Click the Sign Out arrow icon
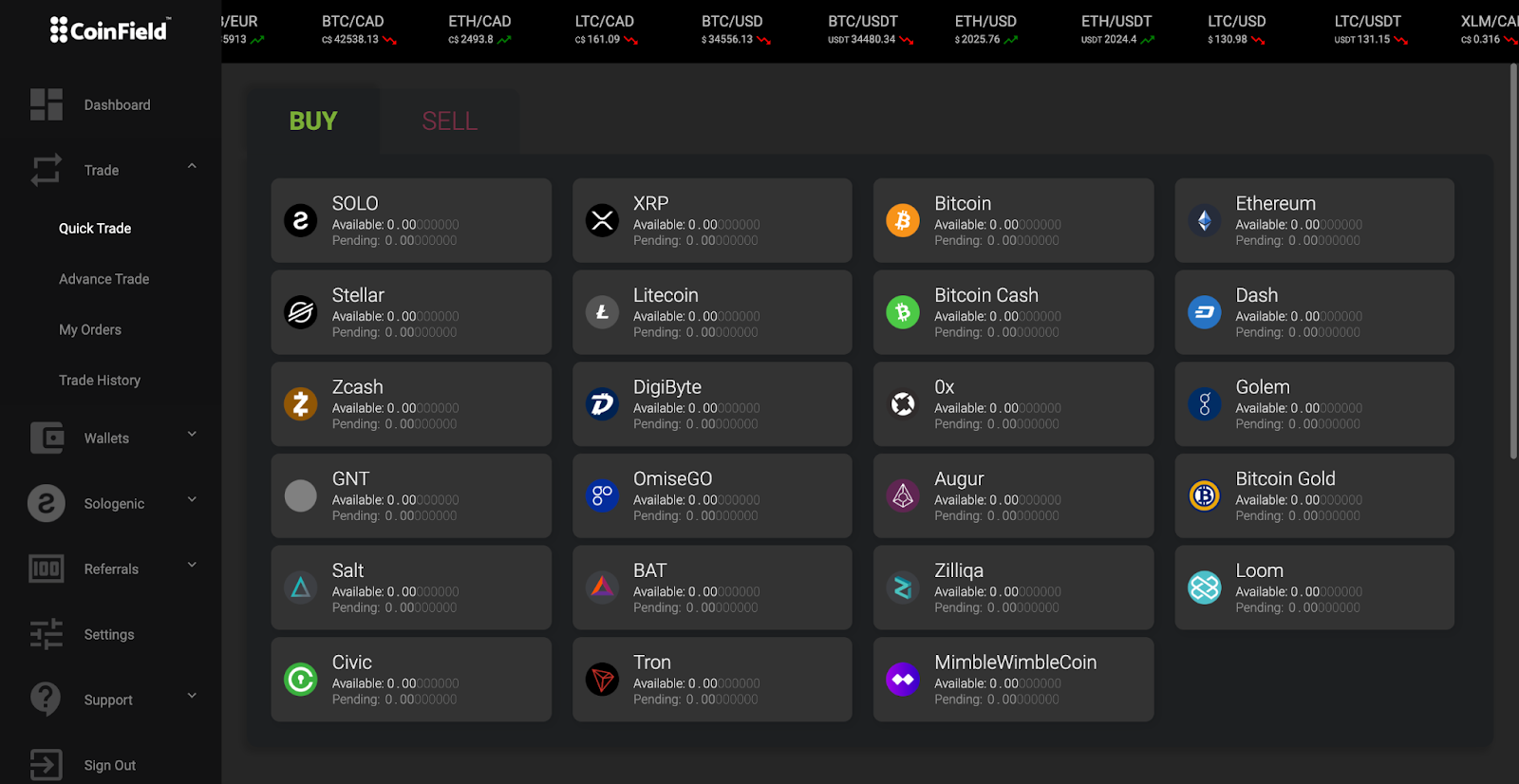The height and width of the screenshot is (784, 1519). tap(47, 765)
